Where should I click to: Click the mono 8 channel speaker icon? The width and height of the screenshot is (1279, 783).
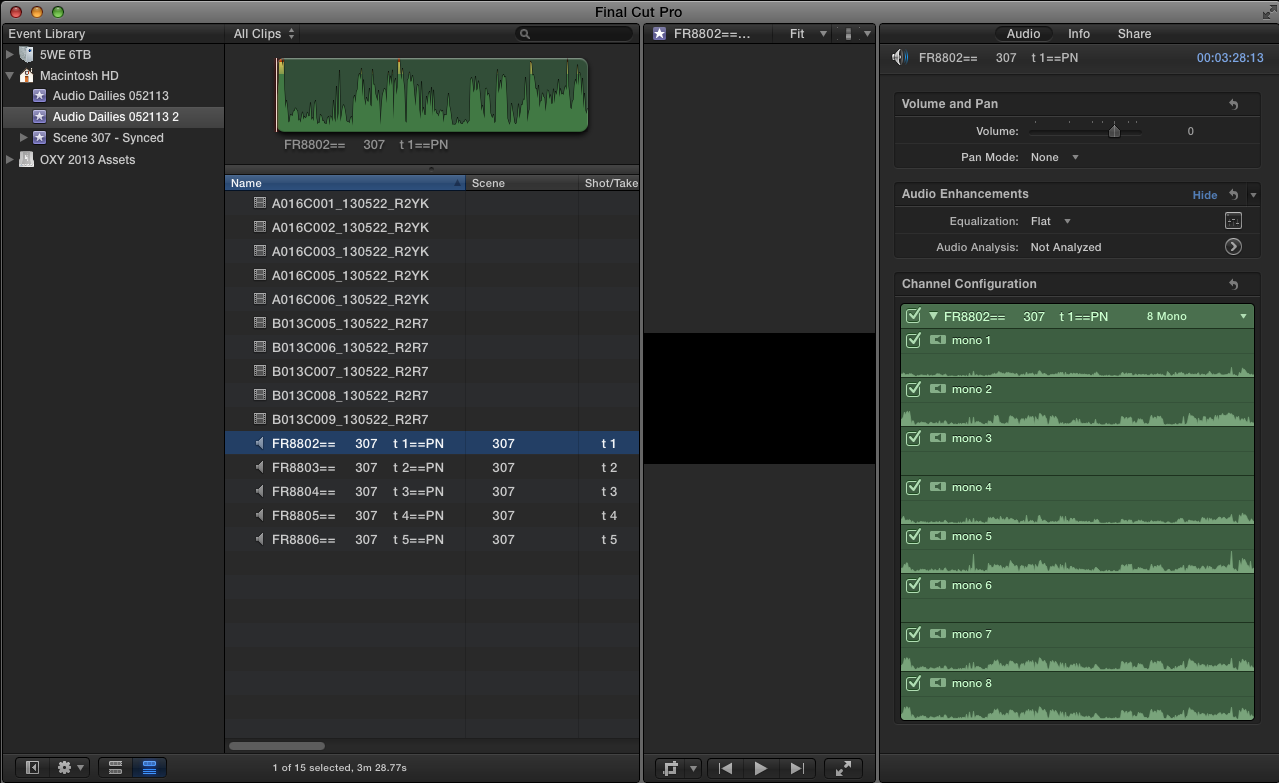tap(938, 683)
